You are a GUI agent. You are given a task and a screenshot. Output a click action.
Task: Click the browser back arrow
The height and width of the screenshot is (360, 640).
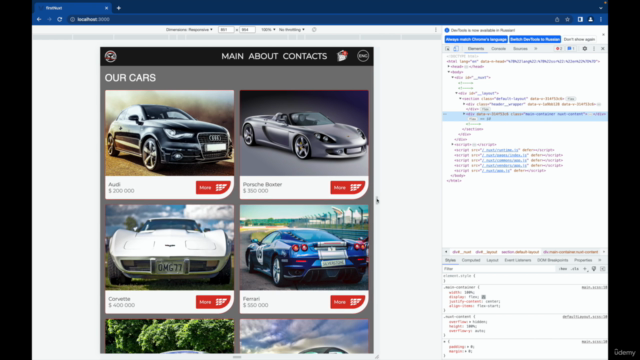pos(39,19)
